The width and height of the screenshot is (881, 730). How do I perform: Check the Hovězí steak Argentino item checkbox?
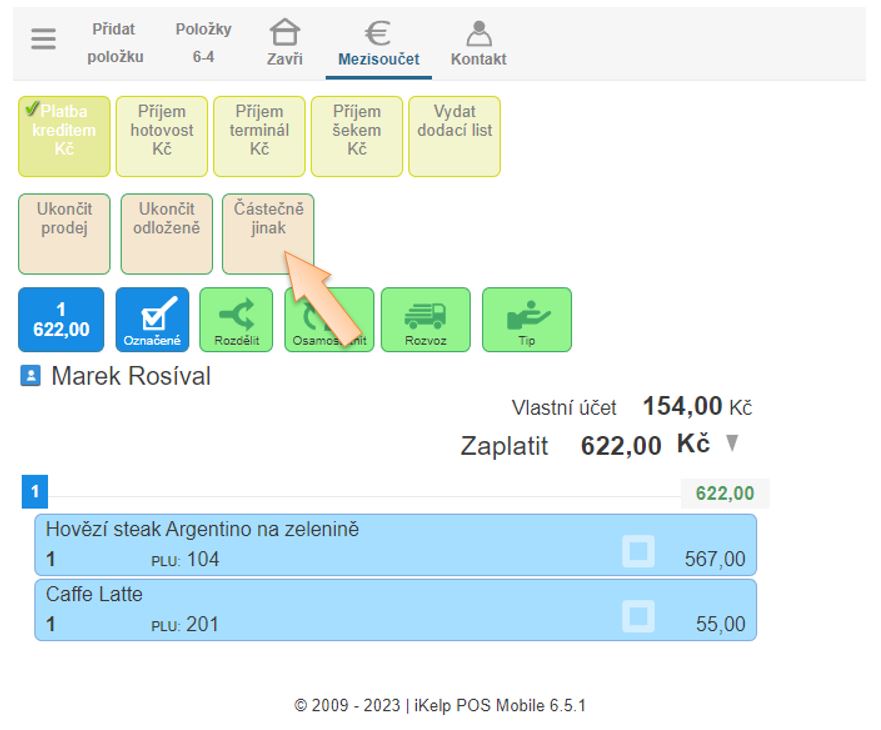638,551
